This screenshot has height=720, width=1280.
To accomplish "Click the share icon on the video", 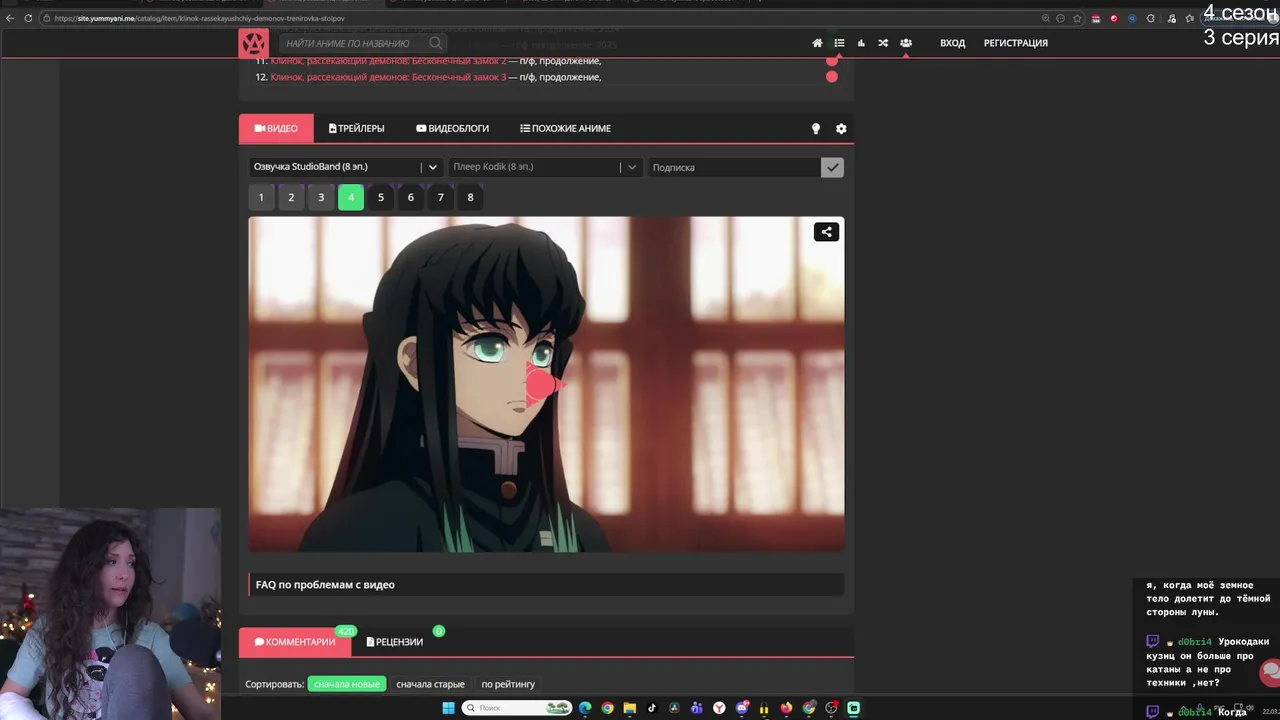I will (826, 232).
